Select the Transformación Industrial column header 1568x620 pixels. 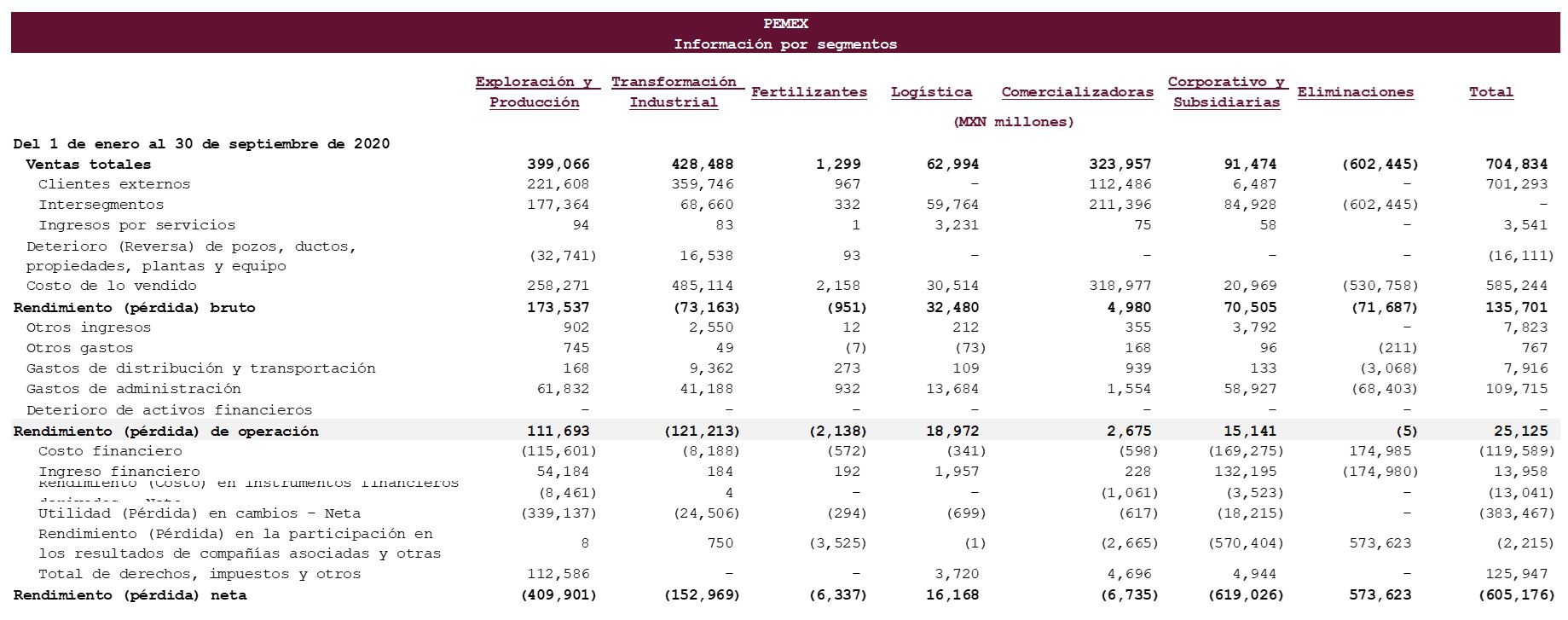[x=674, y=92]
